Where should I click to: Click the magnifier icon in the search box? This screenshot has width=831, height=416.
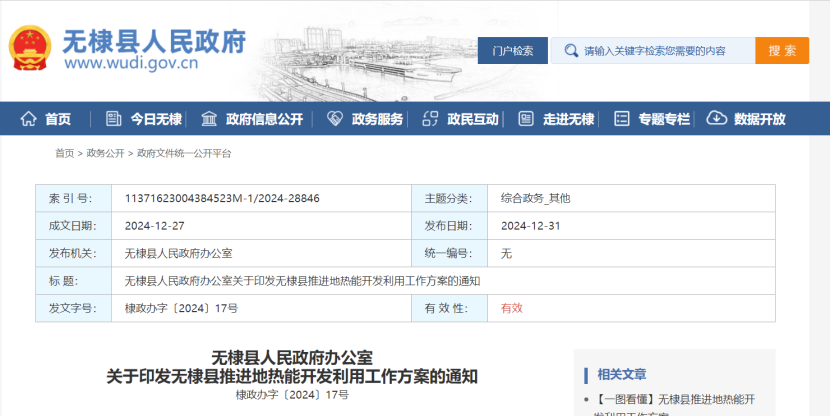point(570,51)
